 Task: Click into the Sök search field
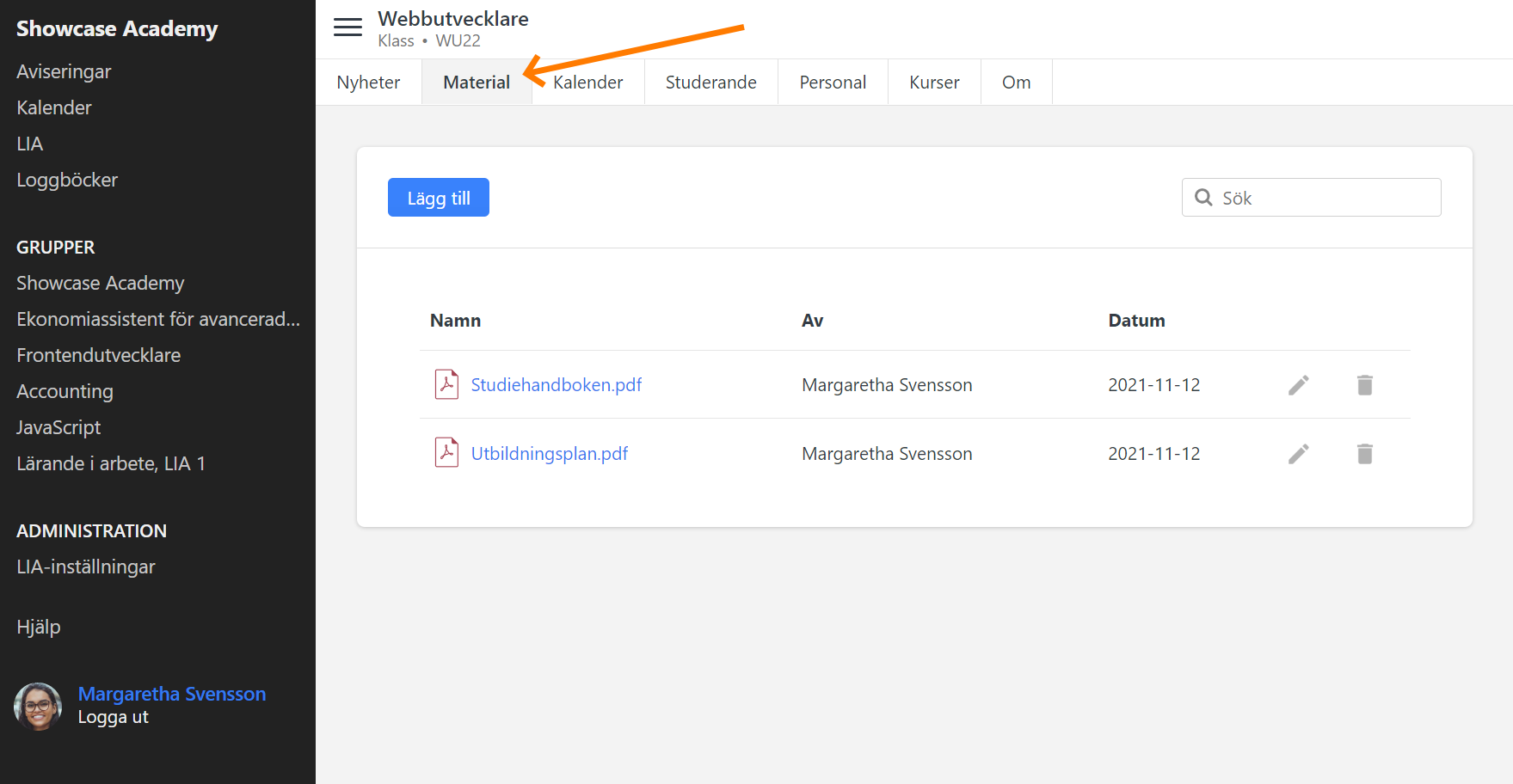1325,198
